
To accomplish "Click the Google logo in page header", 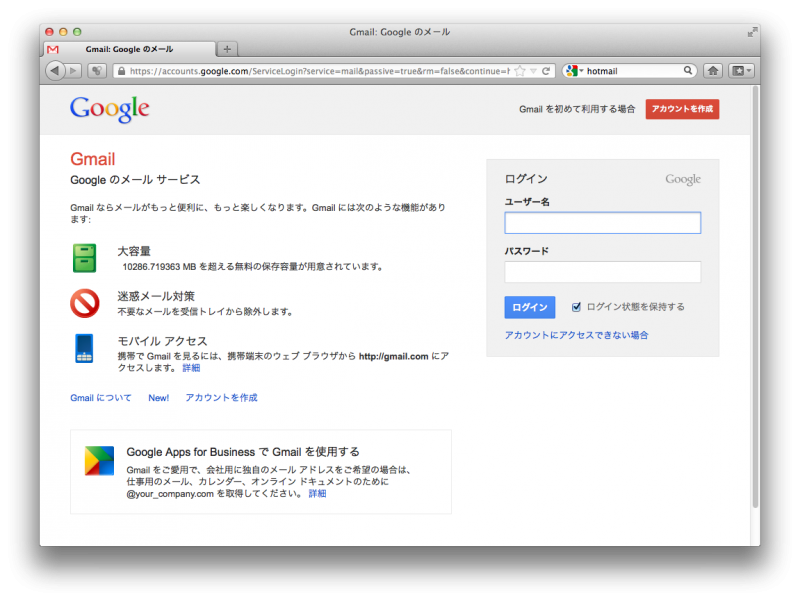I will pyautogui.click(x=110, y=109).
